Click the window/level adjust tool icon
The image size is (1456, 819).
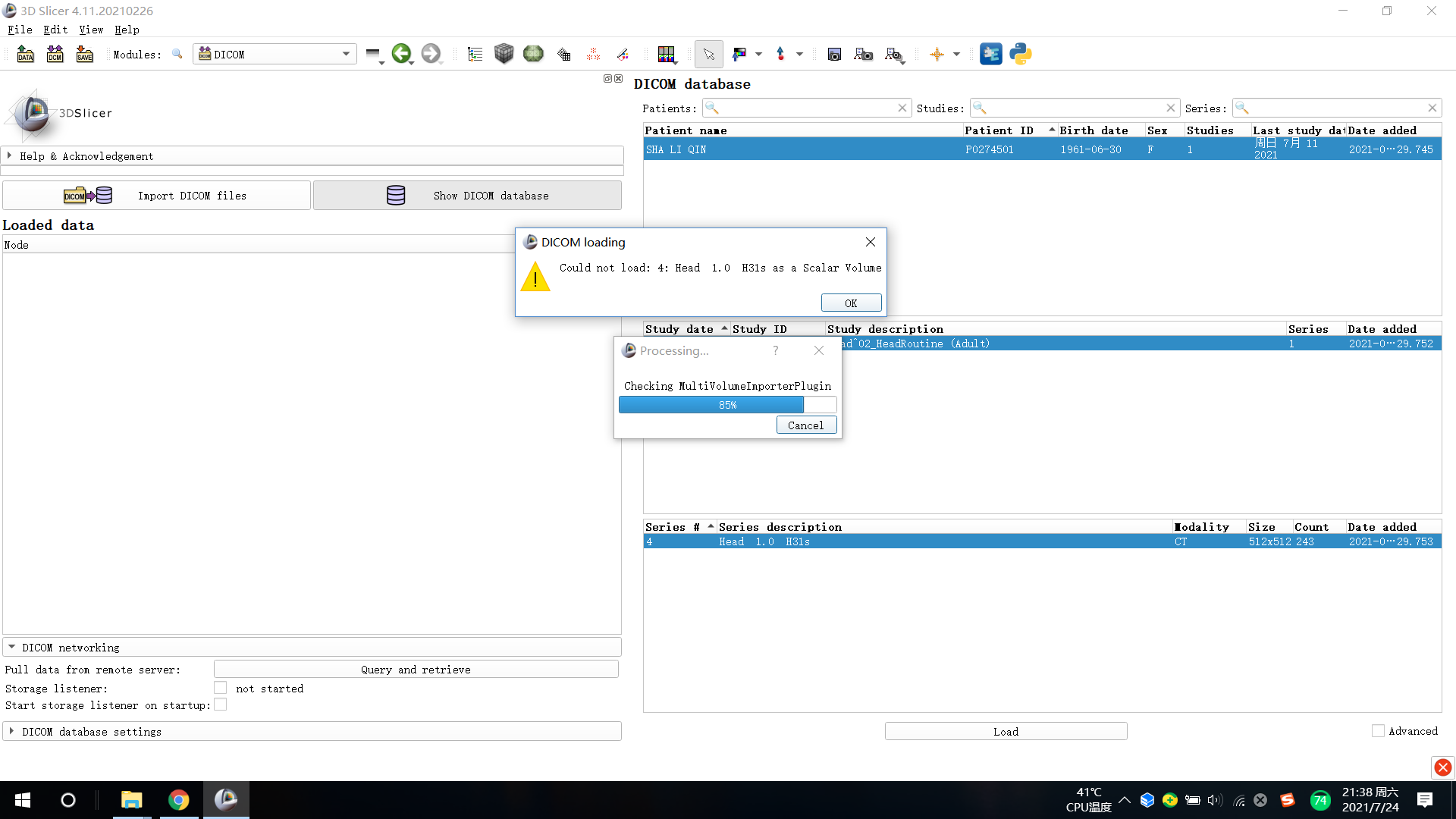[739, 54]
